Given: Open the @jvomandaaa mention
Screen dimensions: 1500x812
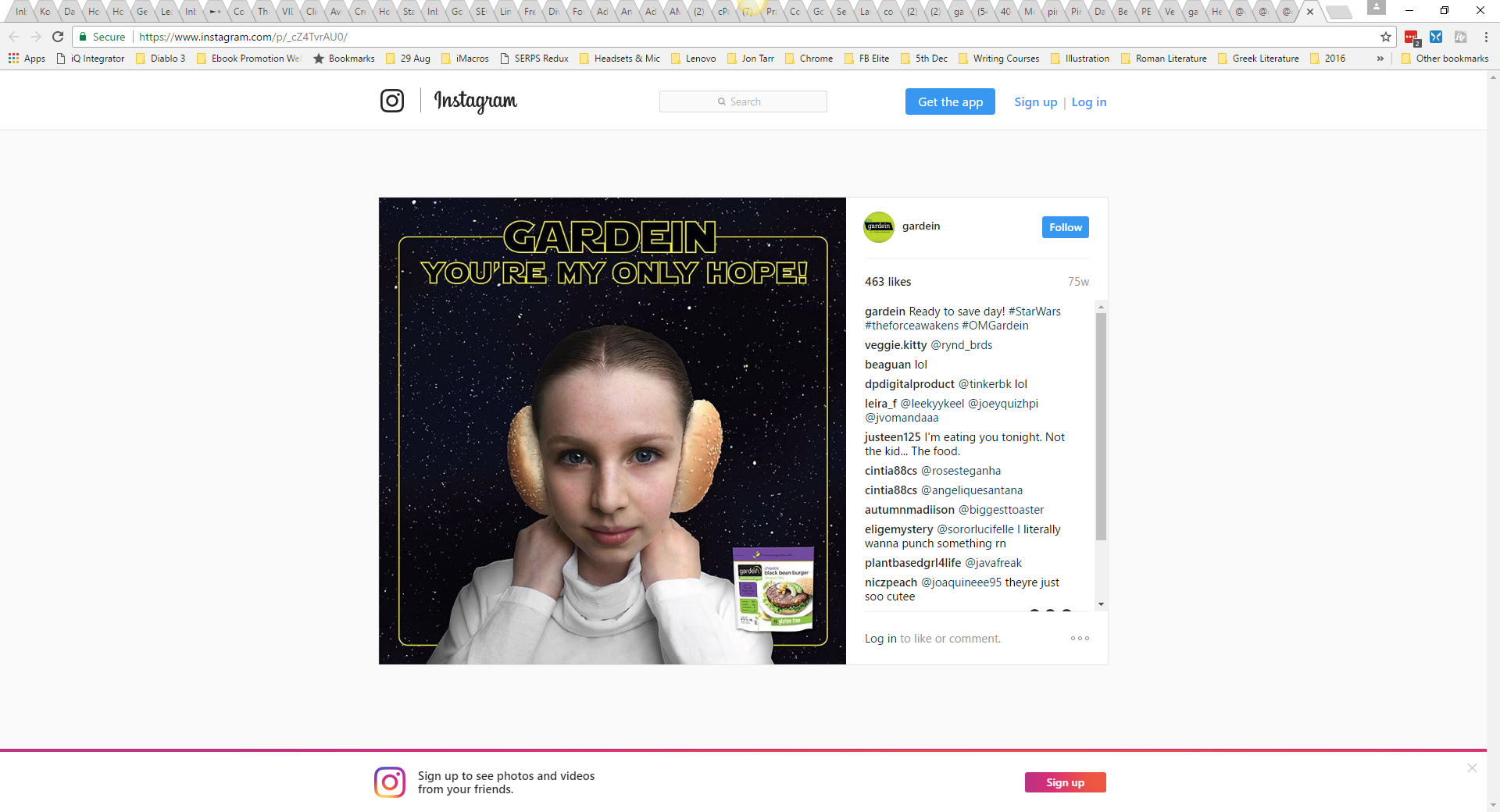Looking at the screenshot, I should 902,418.
